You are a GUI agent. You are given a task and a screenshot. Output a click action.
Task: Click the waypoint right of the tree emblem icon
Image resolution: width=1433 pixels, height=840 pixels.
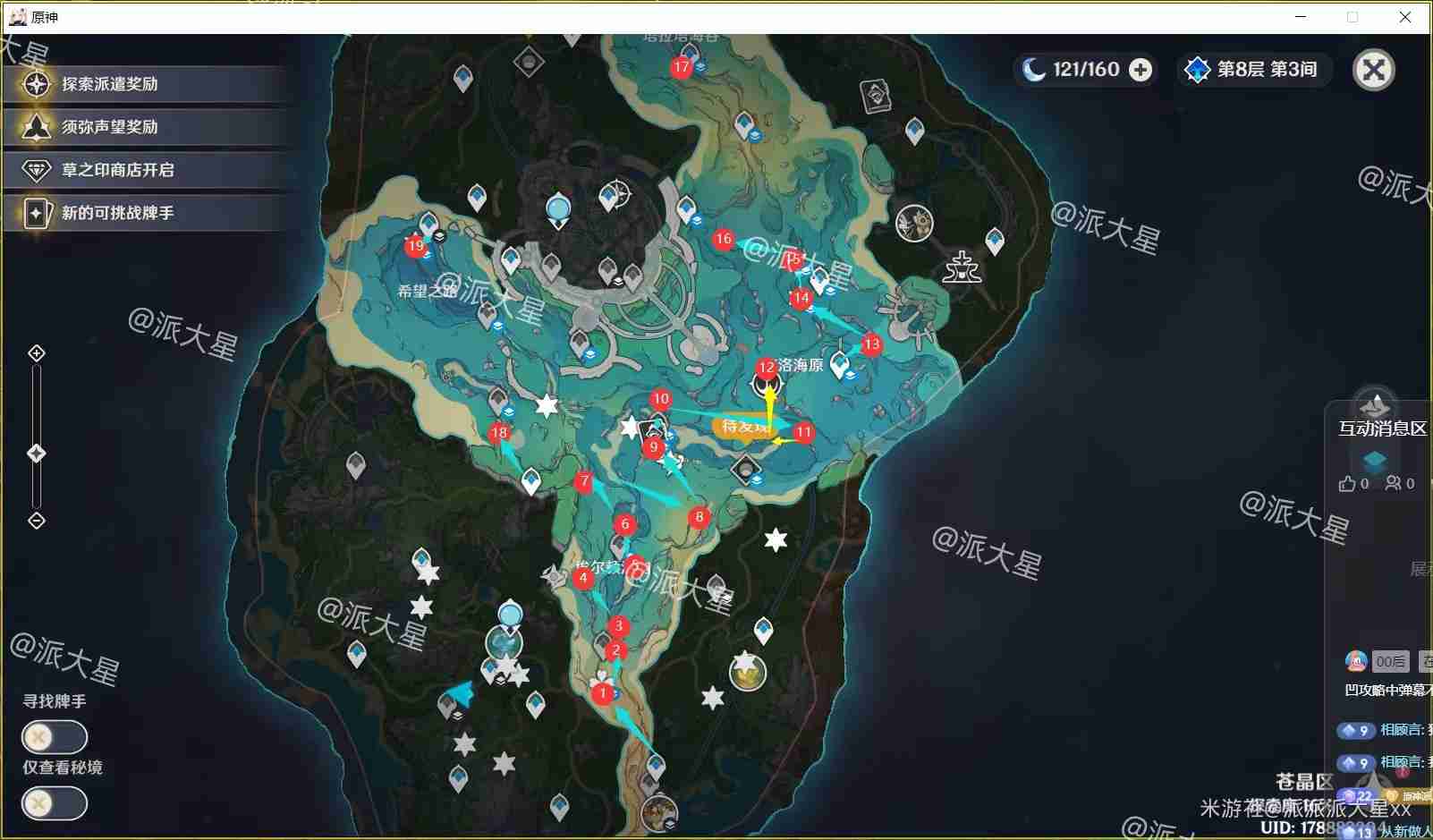point(994,241)
